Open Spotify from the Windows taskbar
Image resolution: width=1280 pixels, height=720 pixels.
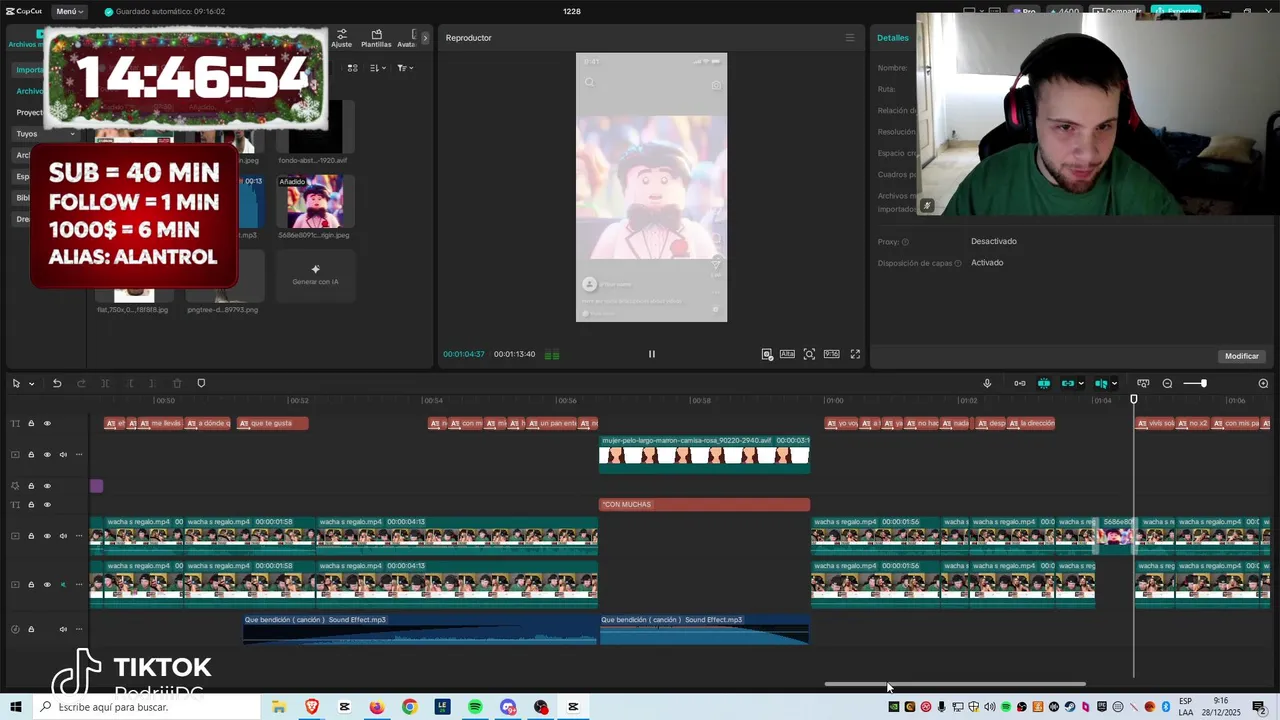[475, 707]
